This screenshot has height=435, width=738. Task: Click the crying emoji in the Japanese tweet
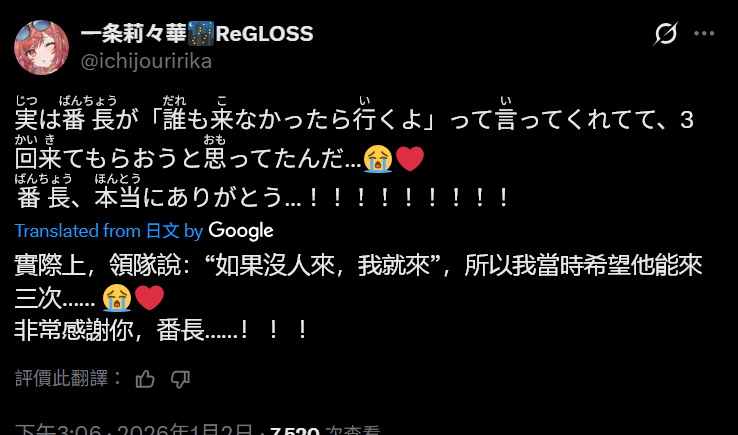[x=378, y=159]
